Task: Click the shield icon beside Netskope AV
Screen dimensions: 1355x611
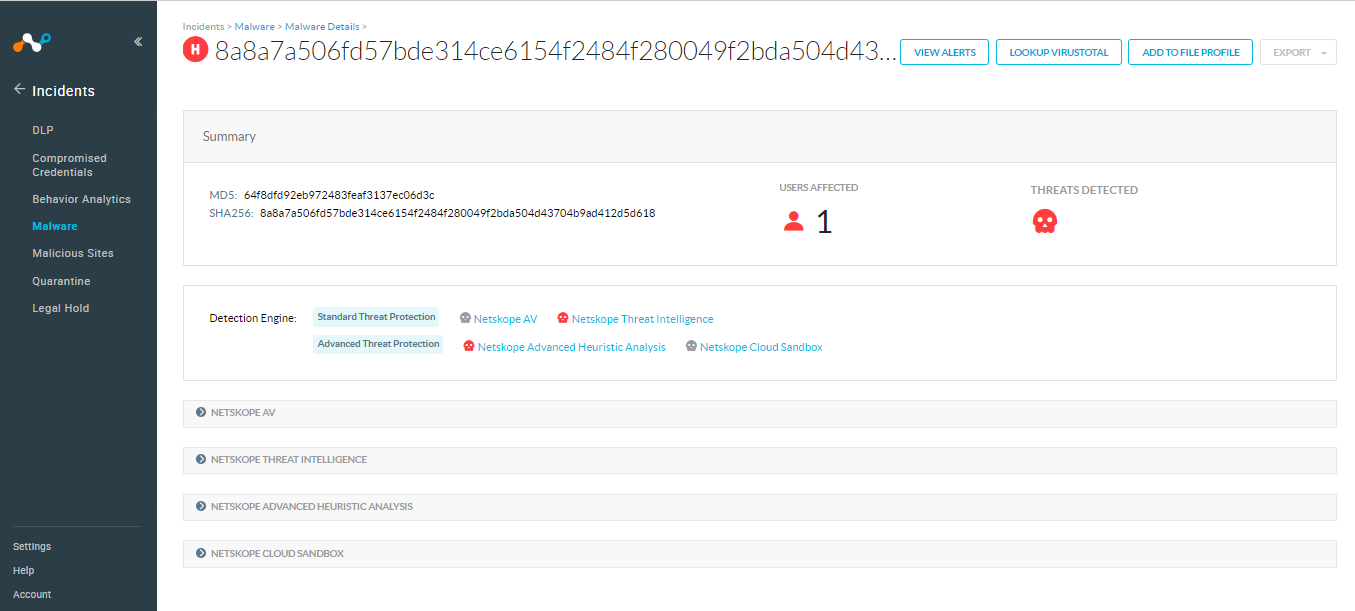Action: click(464, 318)
